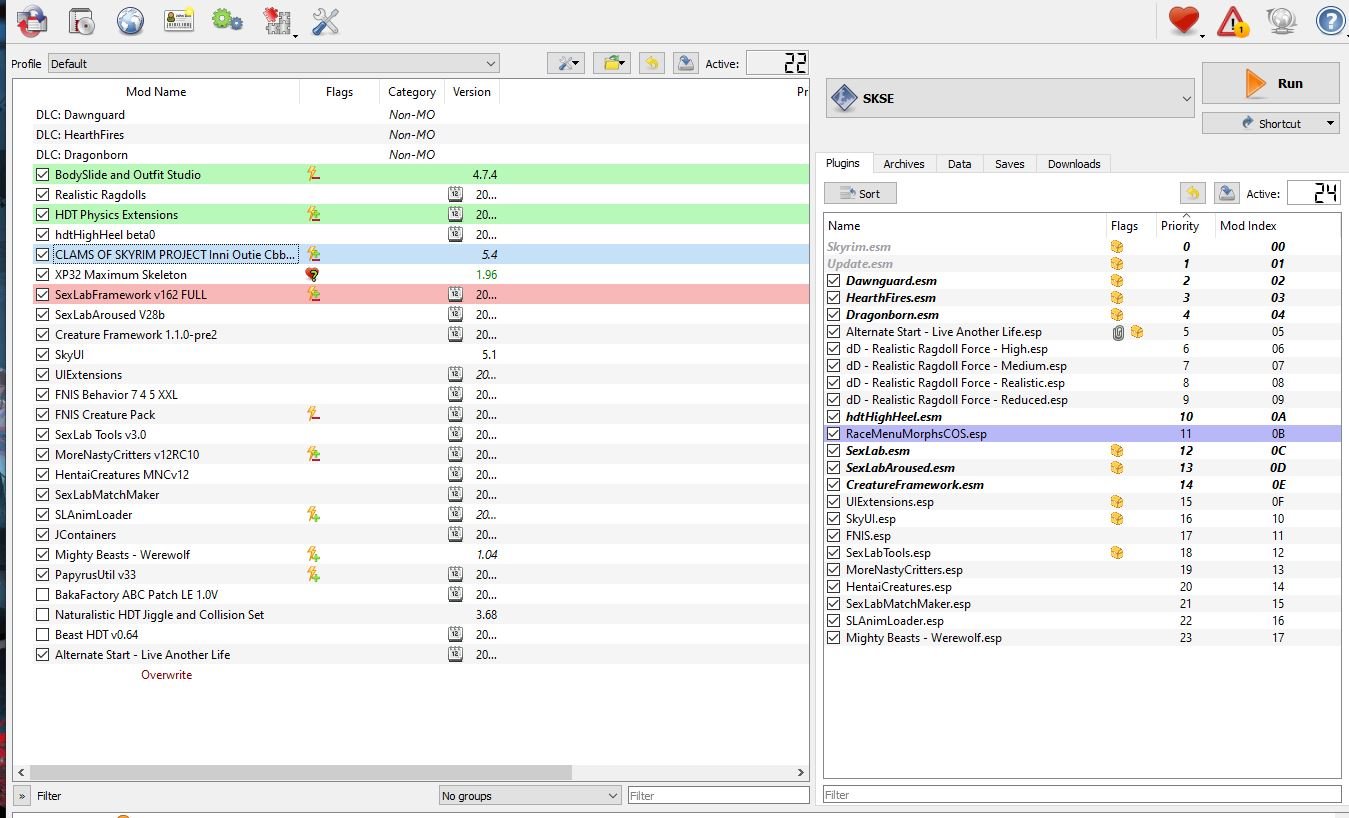Click the mod list Filter text field
The image size is (1349, 818).
718,796
